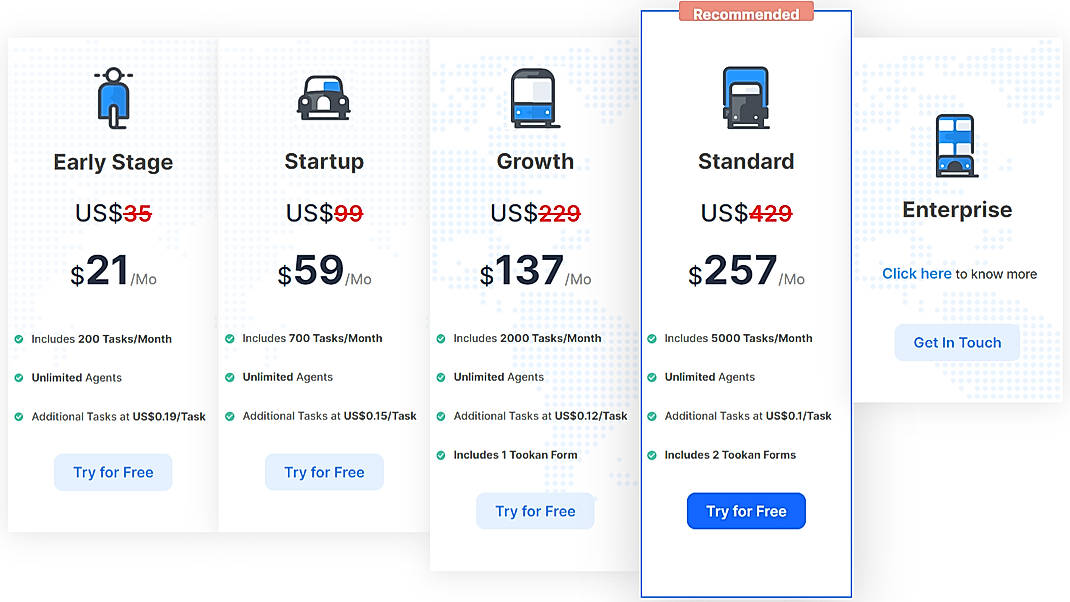The height and width of the screenshot is (602, 1070).
Task: Click checkmark next to Additional Tasks at US$0.19/Task
Action: coord(20,416)
